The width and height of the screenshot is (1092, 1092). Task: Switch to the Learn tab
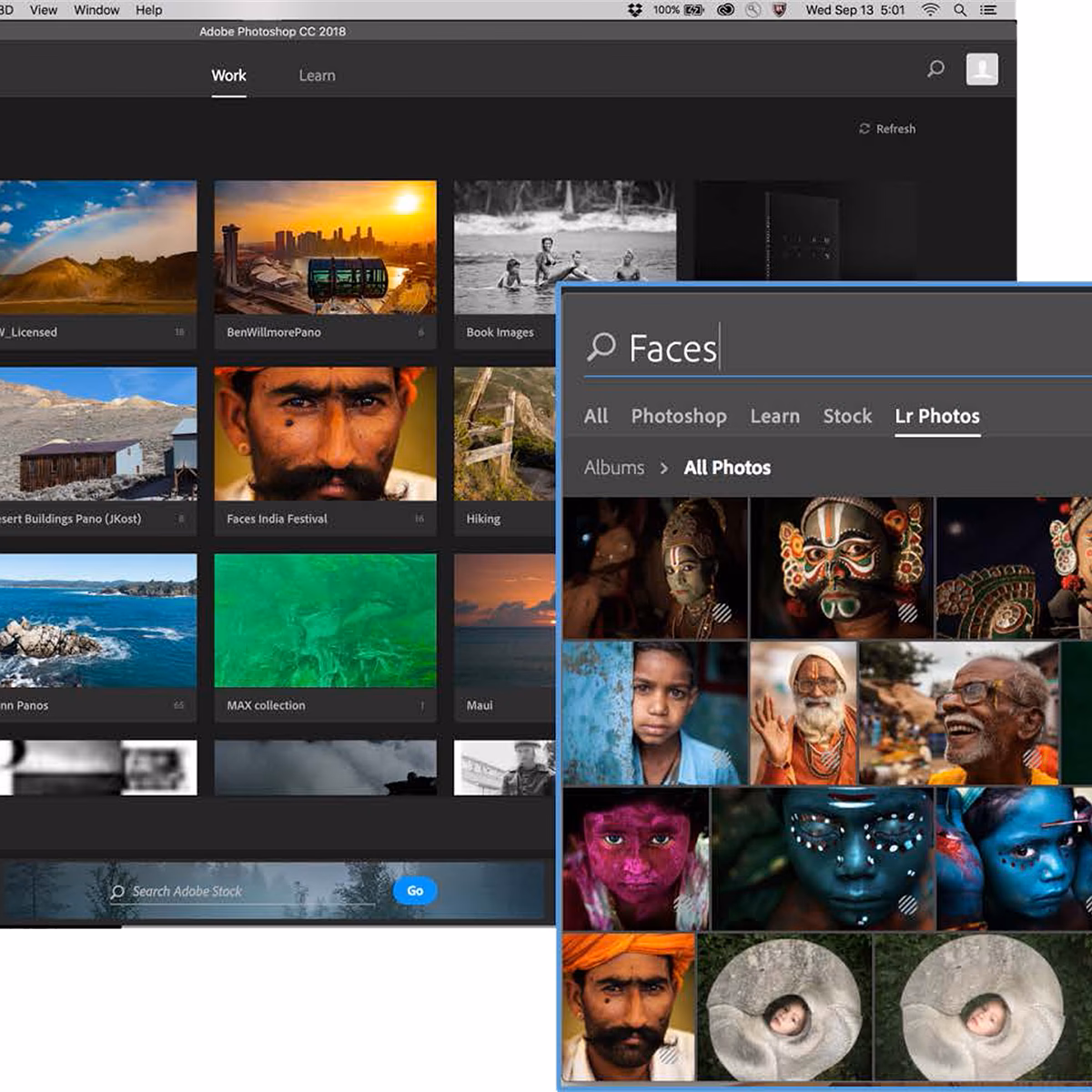tap(316, 76)
